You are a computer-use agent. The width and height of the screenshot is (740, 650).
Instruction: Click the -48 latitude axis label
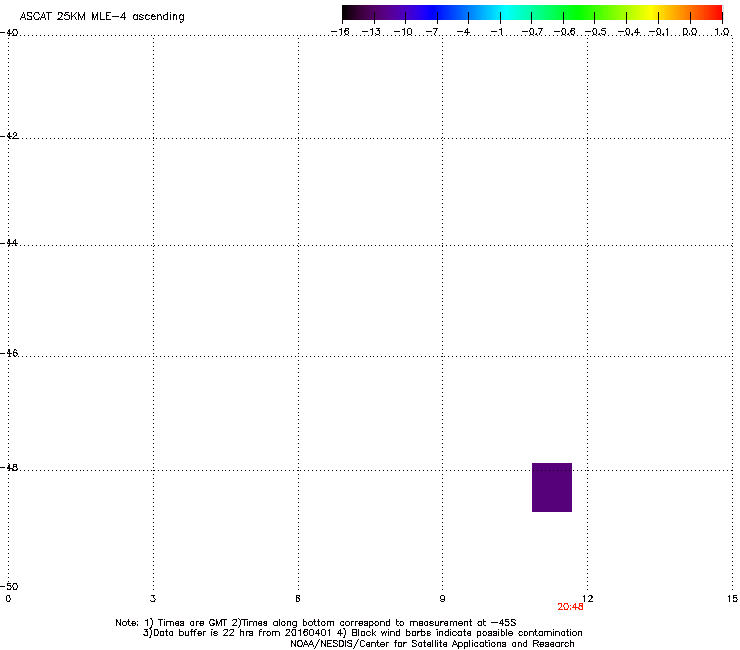coord(9,467)
